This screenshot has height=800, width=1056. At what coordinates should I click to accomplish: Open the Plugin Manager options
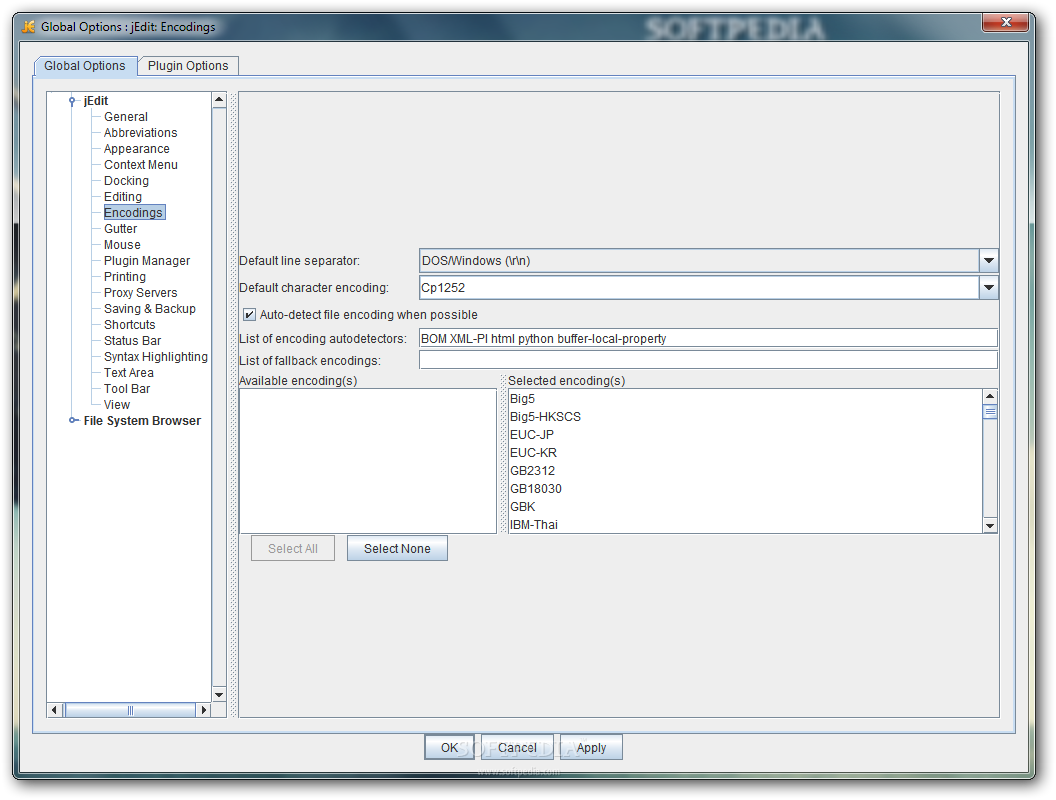(x=147, y=261)
